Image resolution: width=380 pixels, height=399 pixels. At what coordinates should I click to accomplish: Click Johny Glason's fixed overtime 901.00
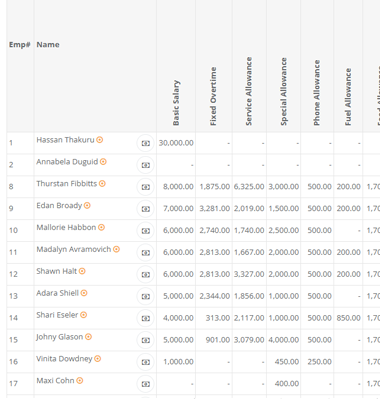[x=218, y=340]
